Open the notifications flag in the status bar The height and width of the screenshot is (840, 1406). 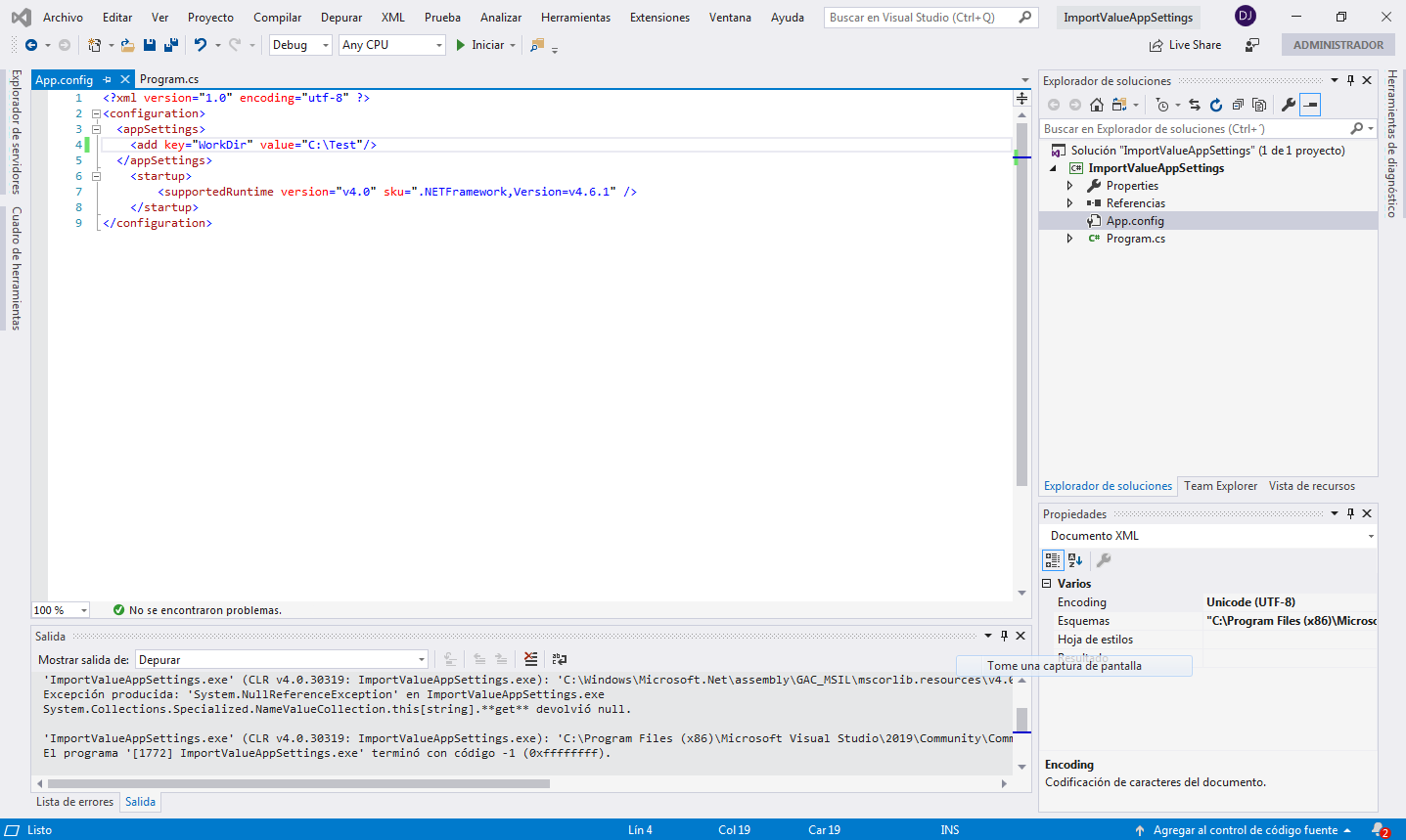(1379, 830)
